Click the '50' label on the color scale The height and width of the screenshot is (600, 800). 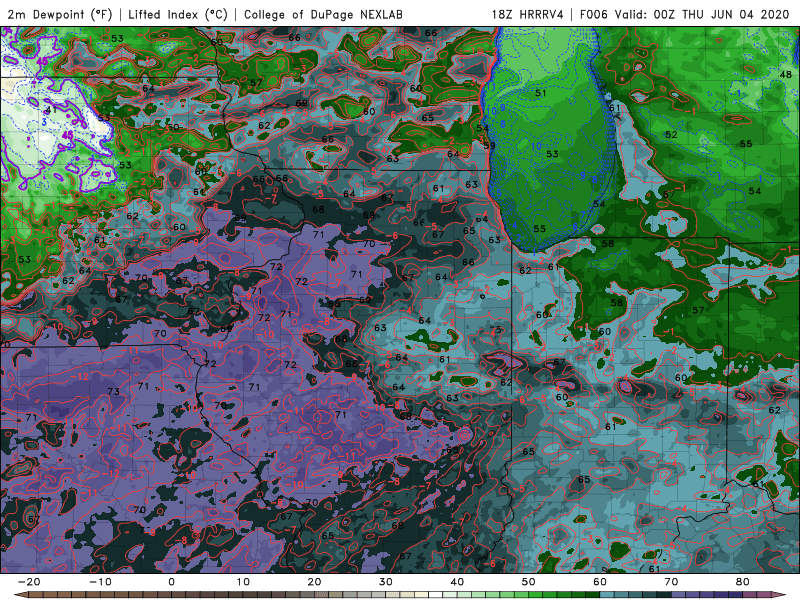[x=529, y=582]
